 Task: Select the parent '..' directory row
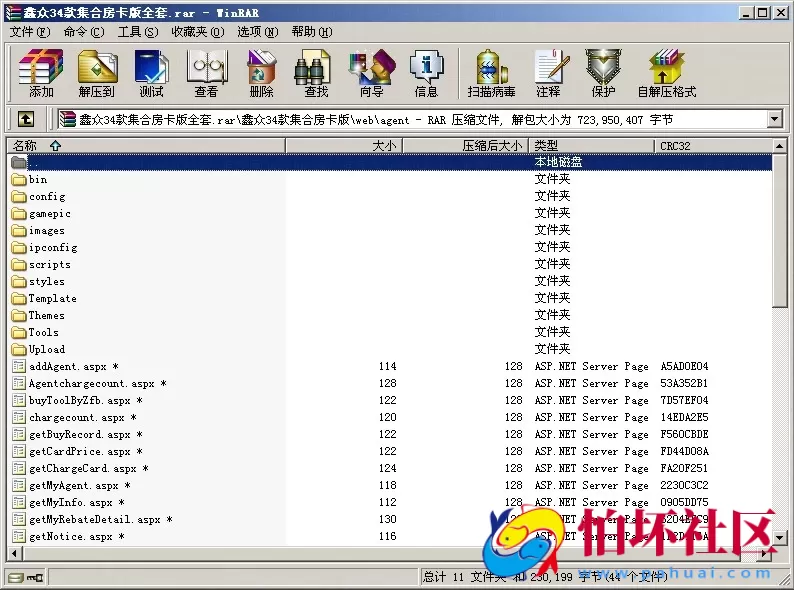click(x=390, y=162)
